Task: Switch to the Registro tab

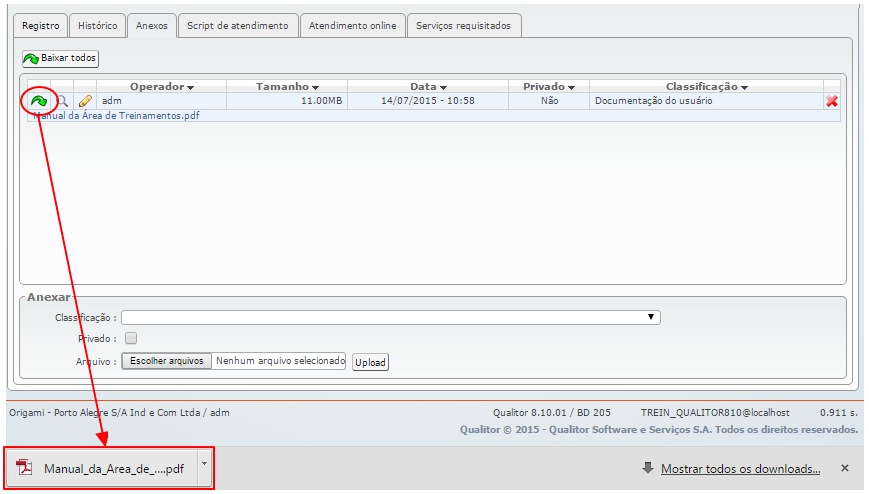Action: [x=41, y=25]
